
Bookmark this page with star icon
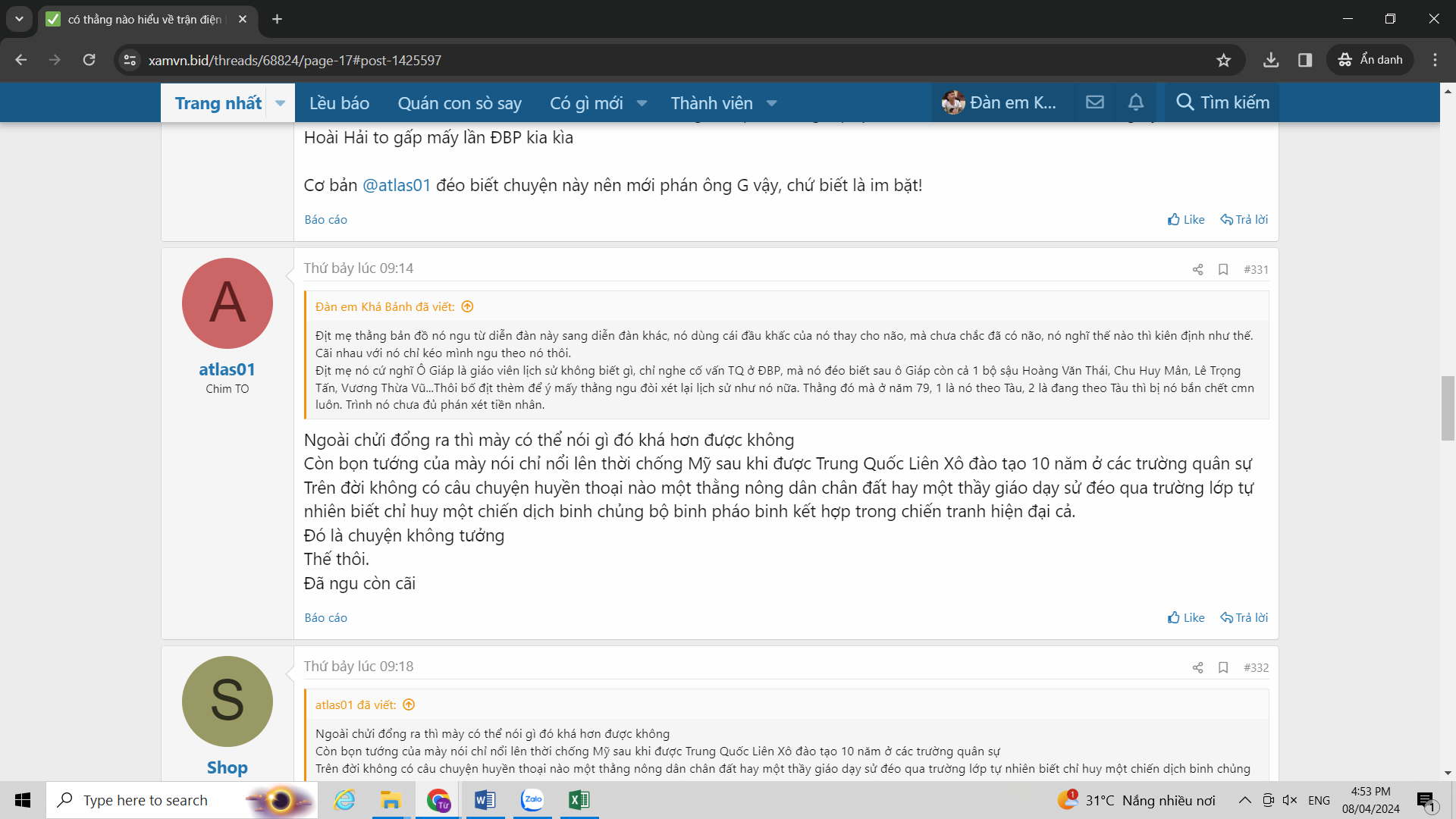[1223, 60]
